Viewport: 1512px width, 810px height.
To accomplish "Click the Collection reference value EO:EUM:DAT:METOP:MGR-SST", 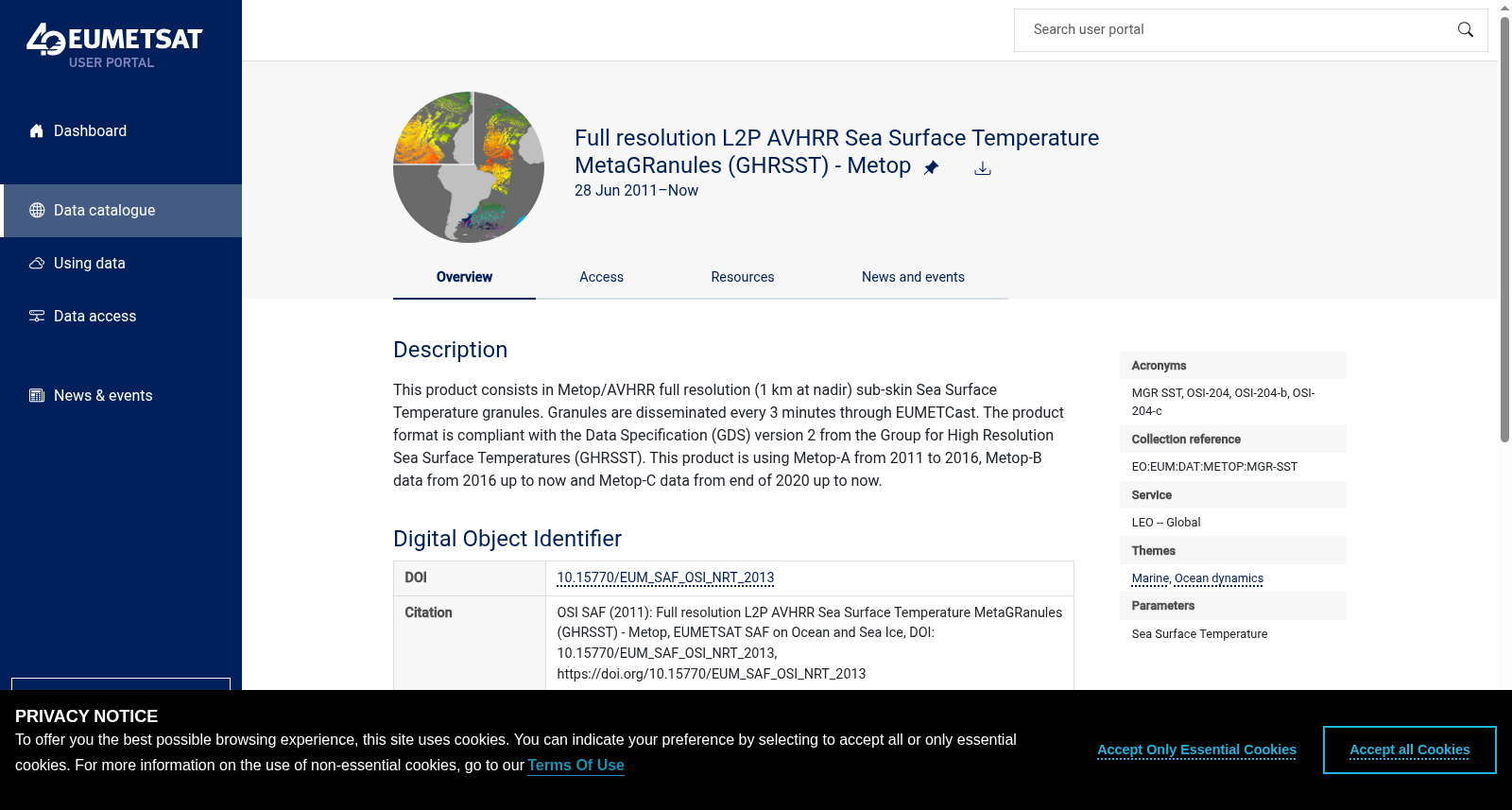I will 1214,467.
